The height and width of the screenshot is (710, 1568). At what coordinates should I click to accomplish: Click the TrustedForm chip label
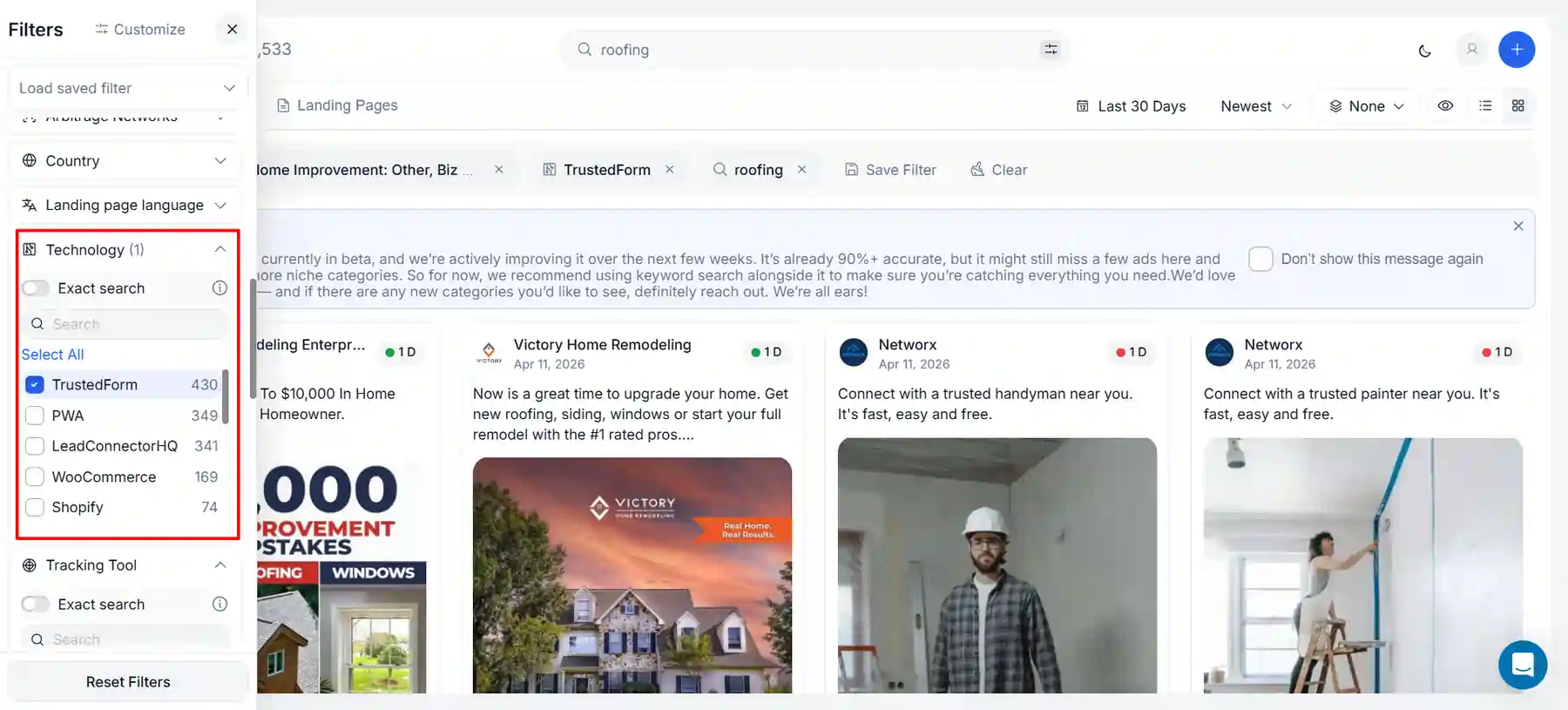click(607, 170)
